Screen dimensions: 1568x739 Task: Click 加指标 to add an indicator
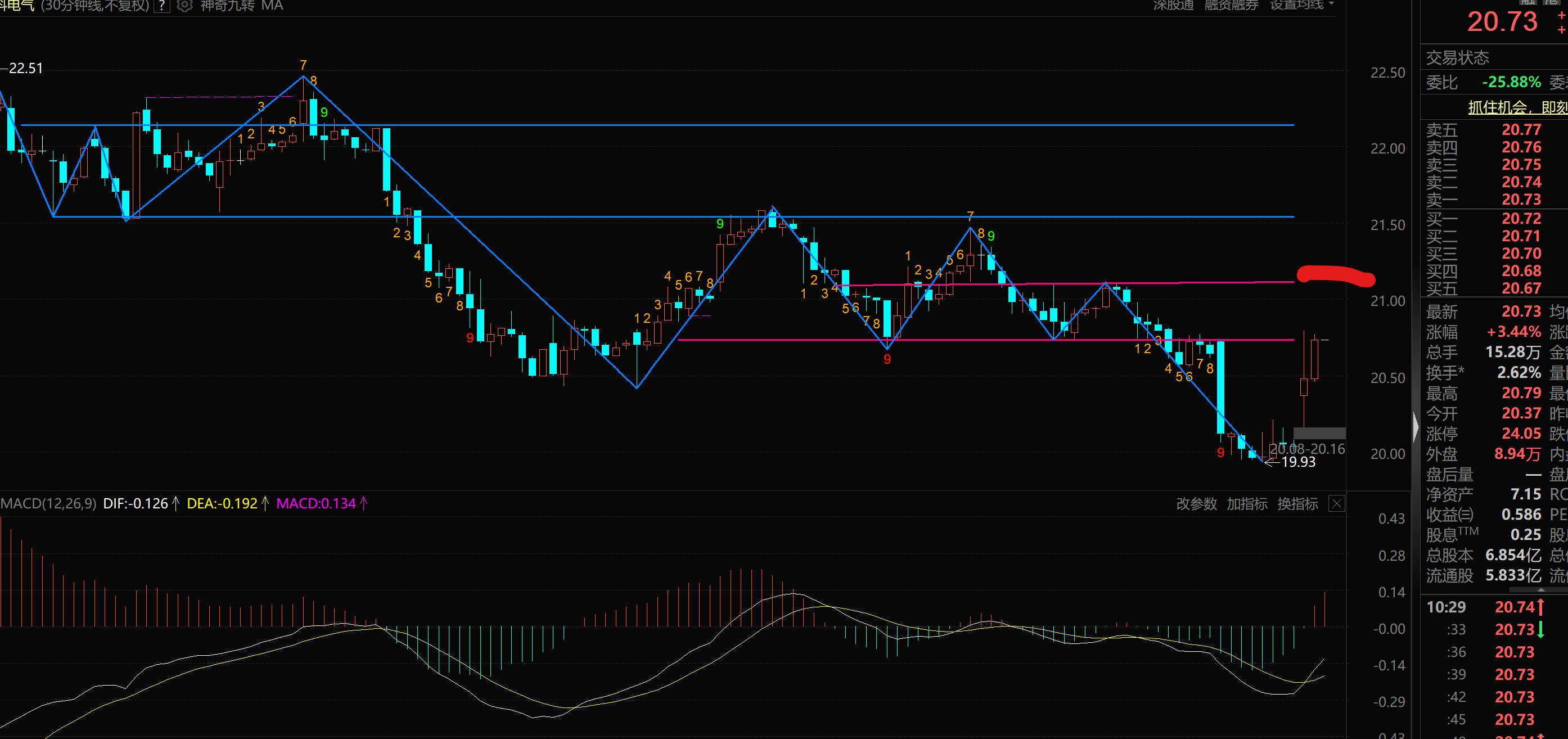coord(1247,503)
